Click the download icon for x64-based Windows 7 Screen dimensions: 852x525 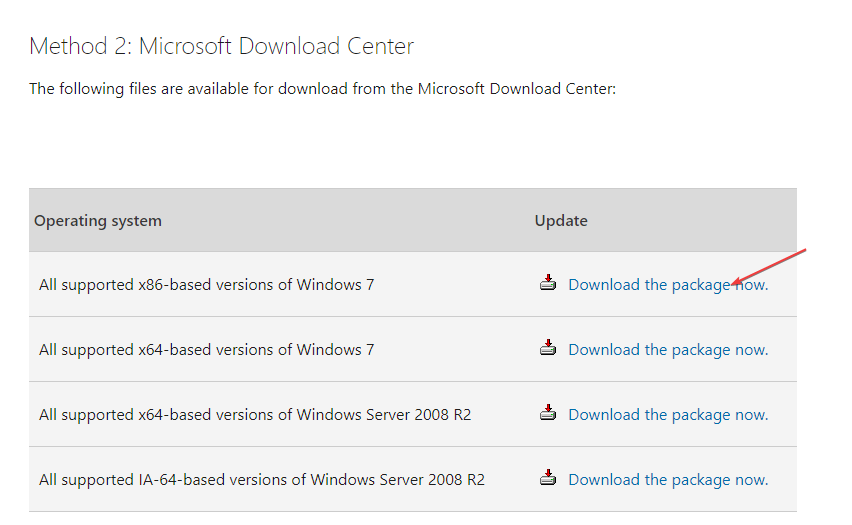[548, 347]
